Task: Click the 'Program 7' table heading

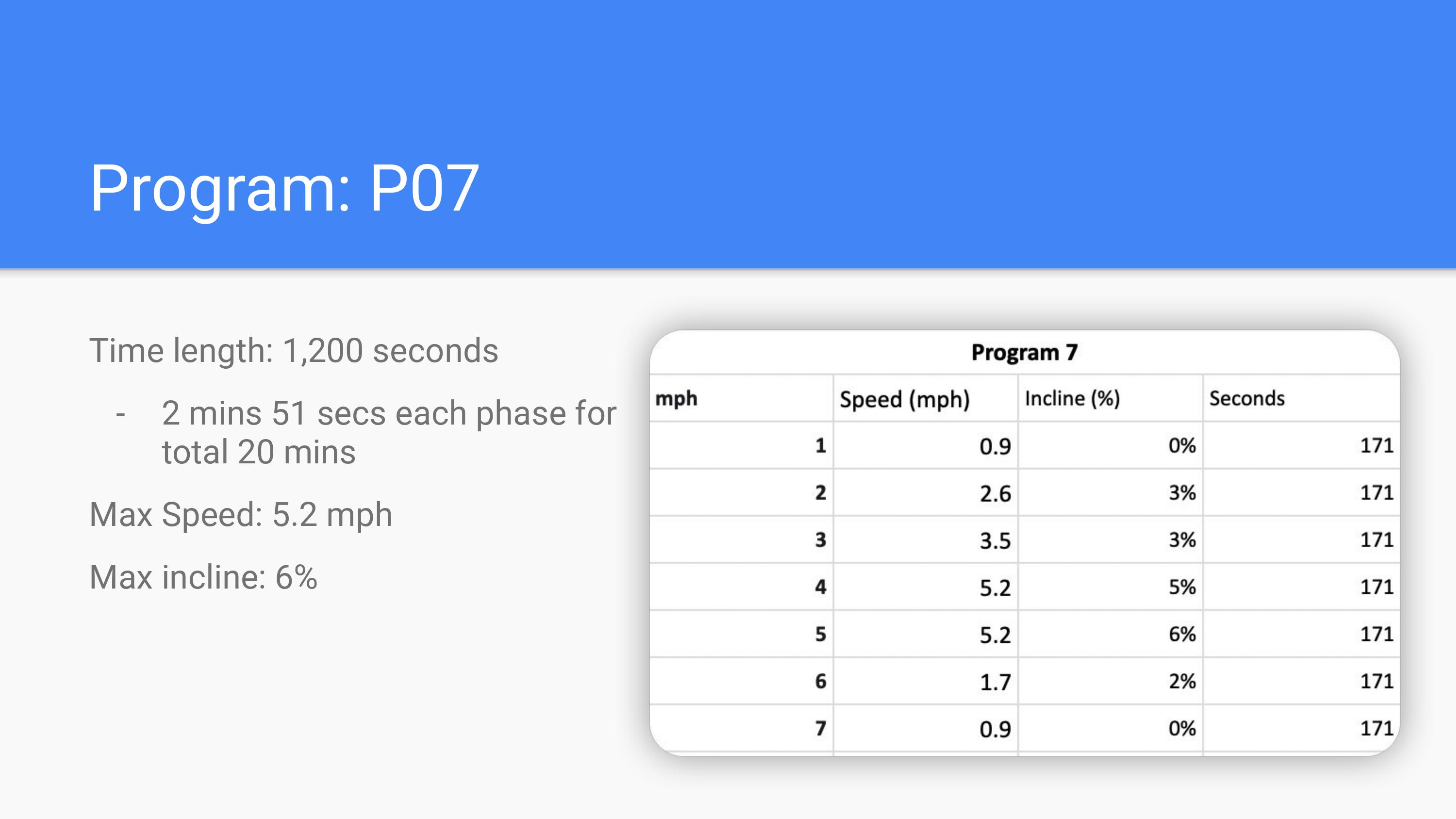Action: (x=1024, y=353)
